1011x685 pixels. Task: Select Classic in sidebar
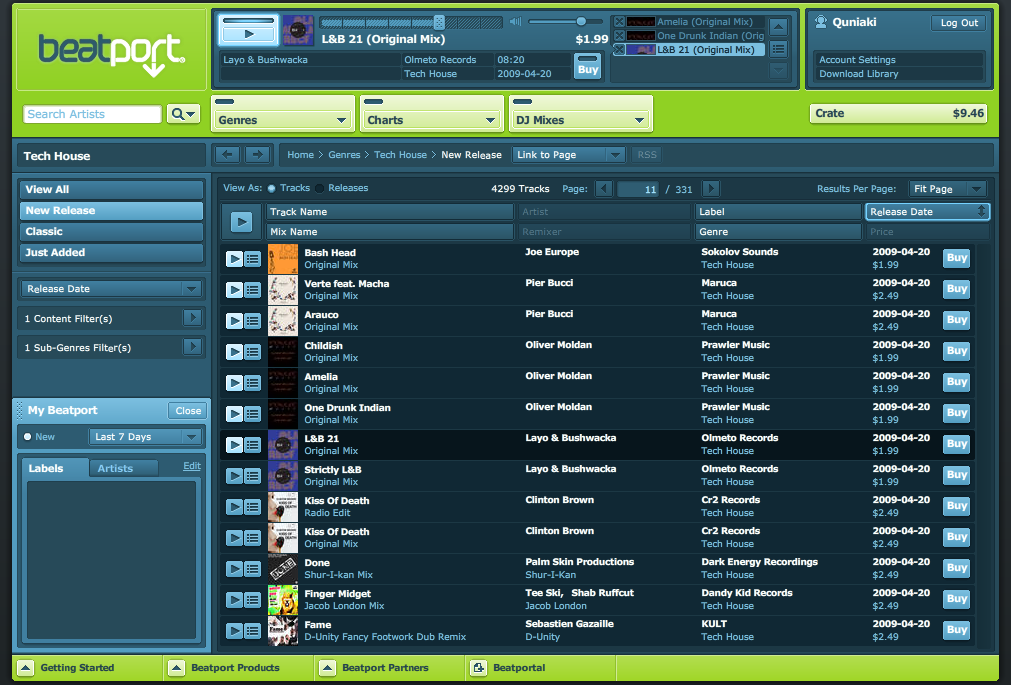coord(112,231)
